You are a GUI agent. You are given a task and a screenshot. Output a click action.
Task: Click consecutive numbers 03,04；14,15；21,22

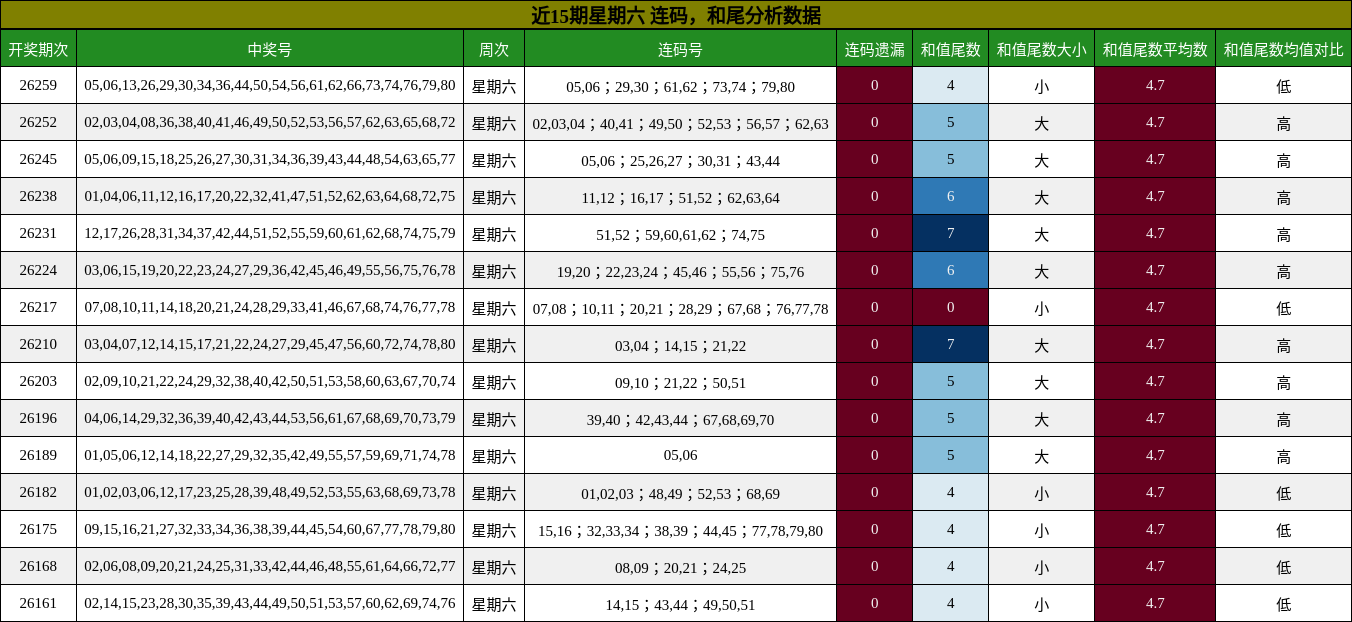(x=680, y=344)
